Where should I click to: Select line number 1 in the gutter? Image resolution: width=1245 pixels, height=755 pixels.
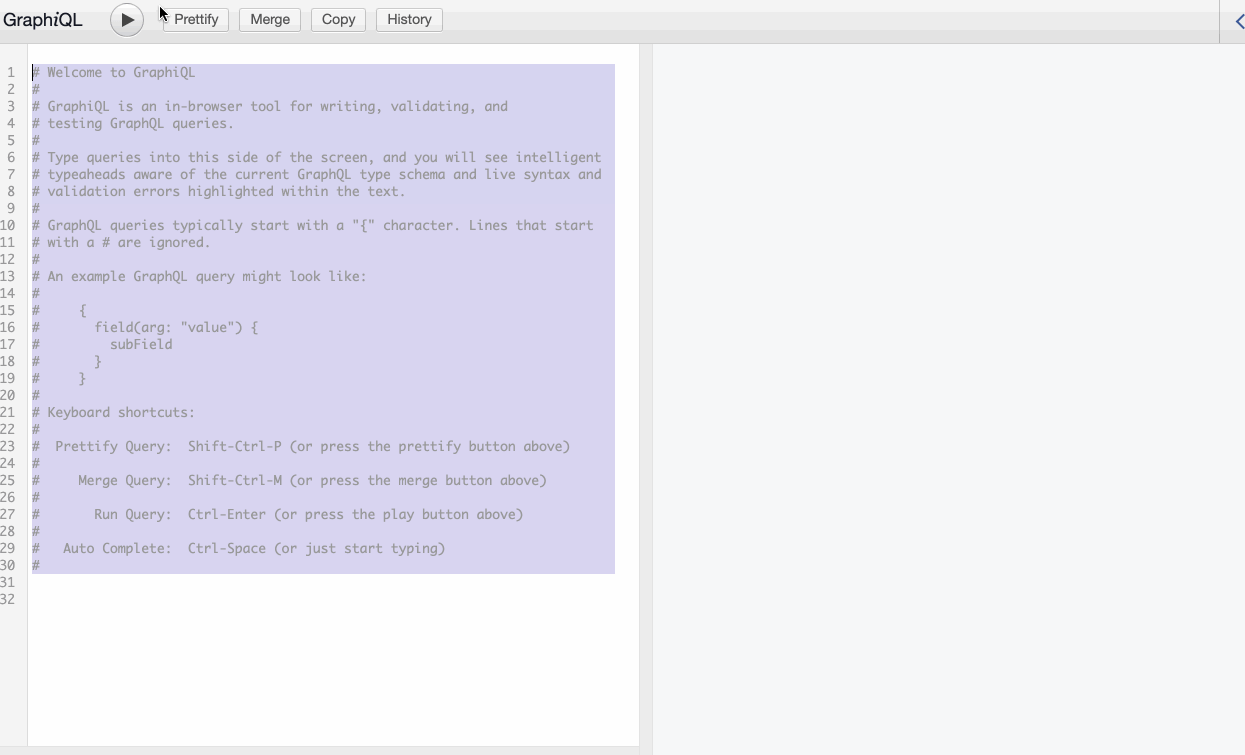tap(10, 72)
